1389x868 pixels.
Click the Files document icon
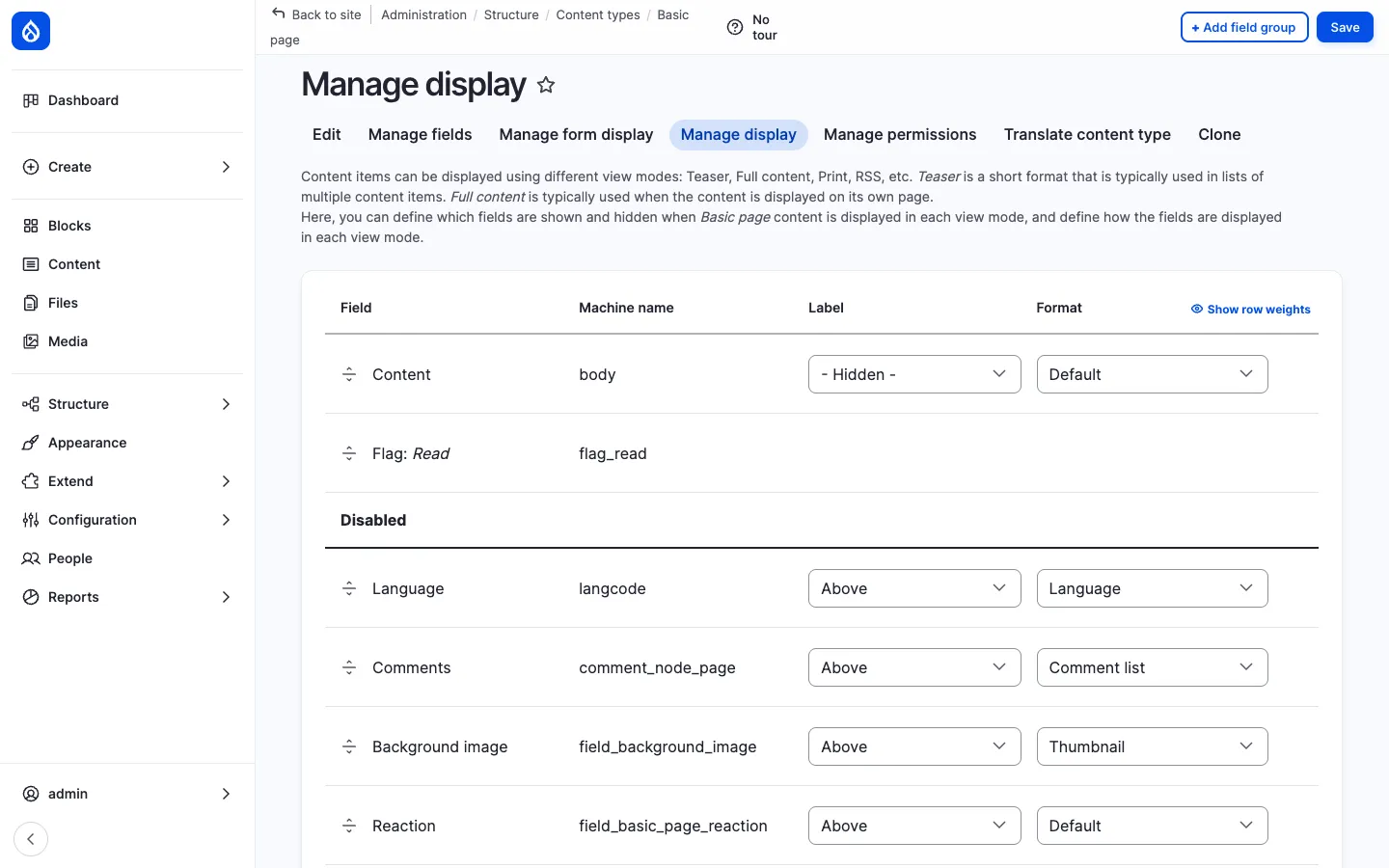click(x=31, y=303)
